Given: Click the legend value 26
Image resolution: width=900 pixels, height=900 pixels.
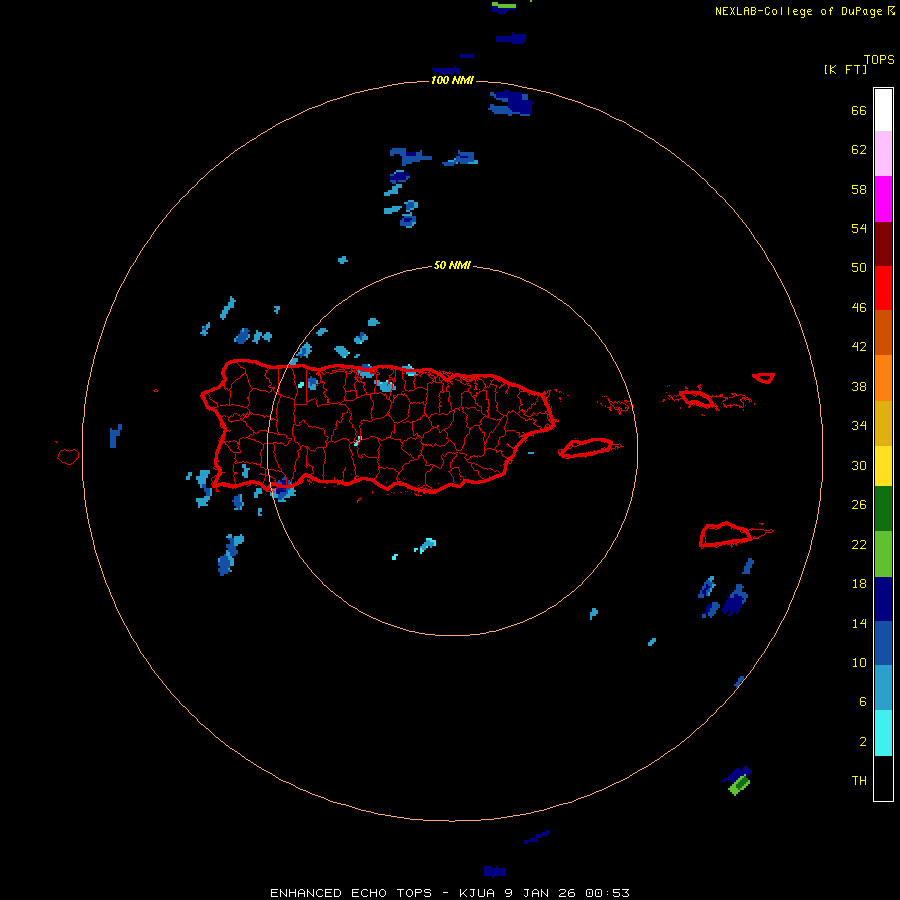Looking at the screenshot, I should (859, 505).
